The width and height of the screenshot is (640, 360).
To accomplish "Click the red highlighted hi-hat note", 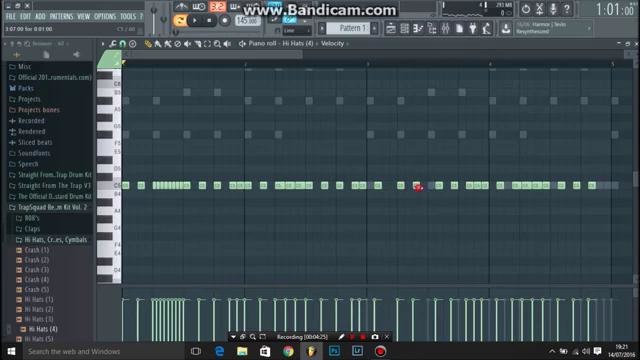I will pyautogui.click(x=416, y=186).
